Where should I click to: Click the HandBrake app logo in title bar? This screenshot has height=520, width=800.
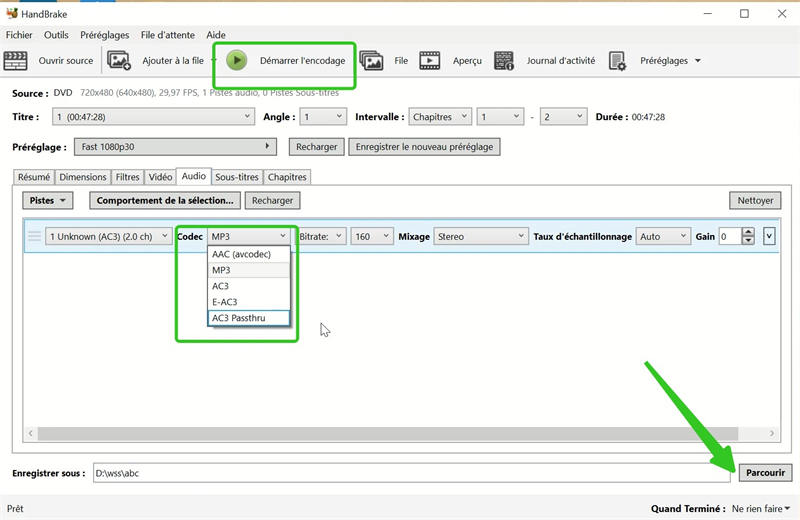12,13
